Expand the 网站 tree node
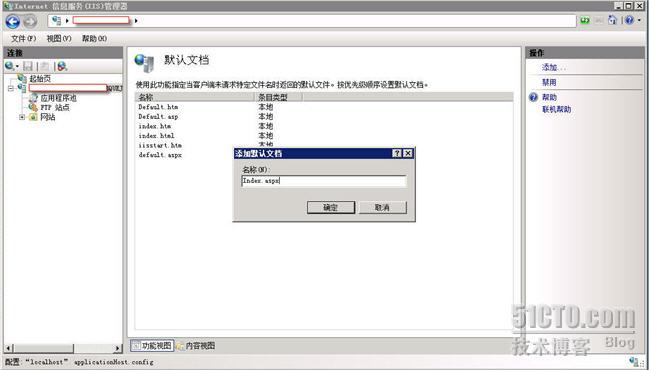The height and width of the screenshot is (370, 649). pyautogui.click(x=22, y=117)
